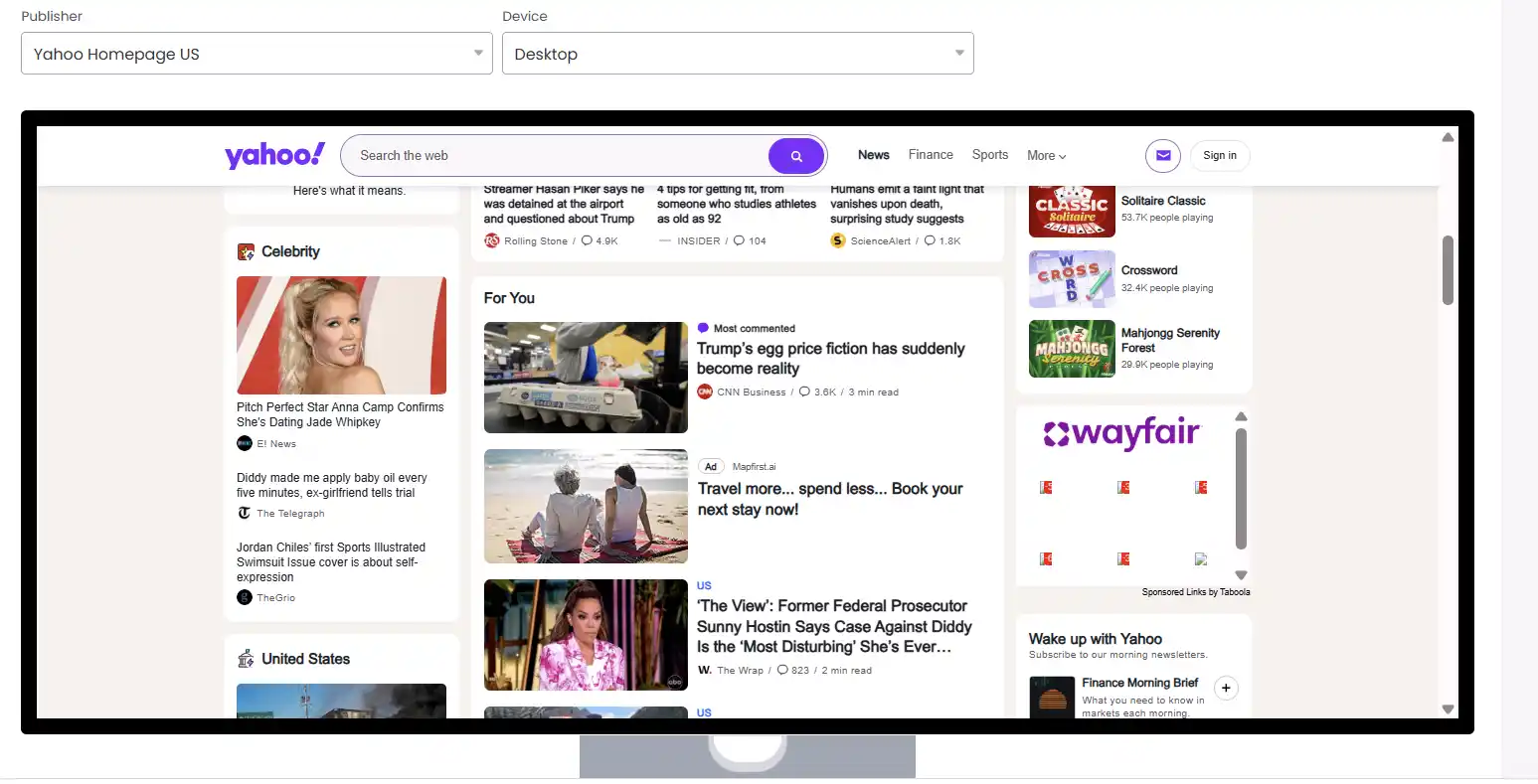The height and width of the screenshot is (784, 1538).
Task: Click the Ad badge on Mapfirst.ai
Action: point(711,466)
